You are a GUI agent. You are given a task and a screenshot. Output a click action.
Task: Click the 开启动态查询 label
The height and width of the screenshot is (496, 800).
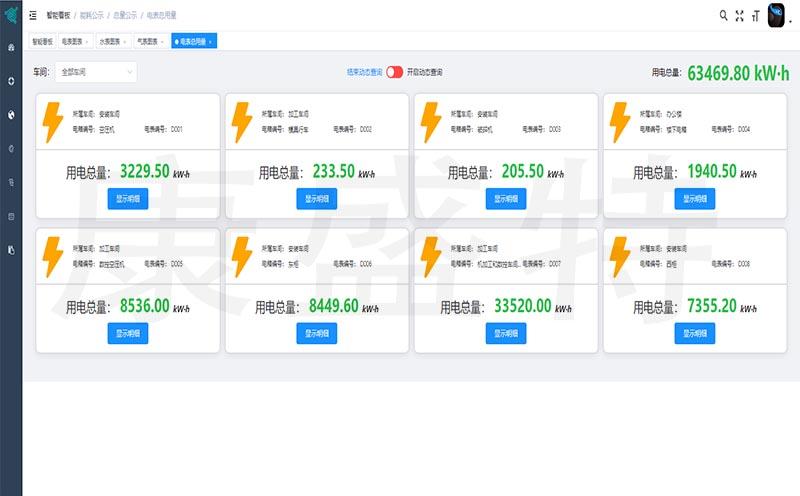point(424,72)
